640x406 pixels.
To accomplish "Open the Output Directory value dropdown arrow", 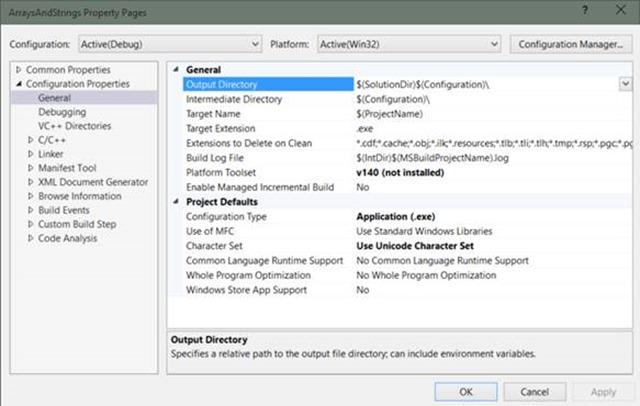I will pyautogui.click(x=625, y=85).
